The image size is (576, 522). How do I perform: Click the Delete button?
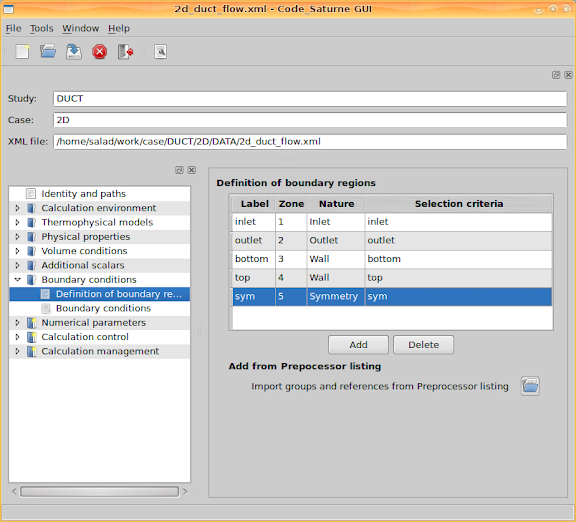pos(423,345)
